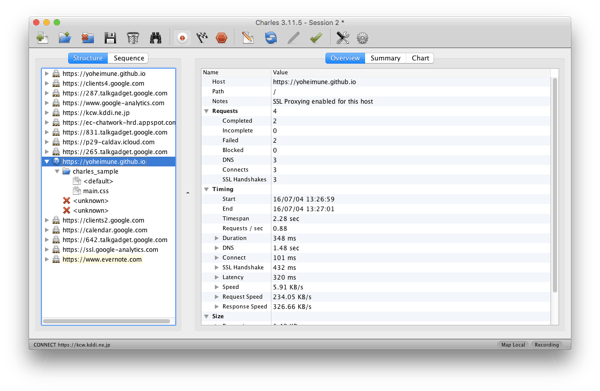
Task: Select the https://calendar.google.com host
Action: click(x=105, y=230)
